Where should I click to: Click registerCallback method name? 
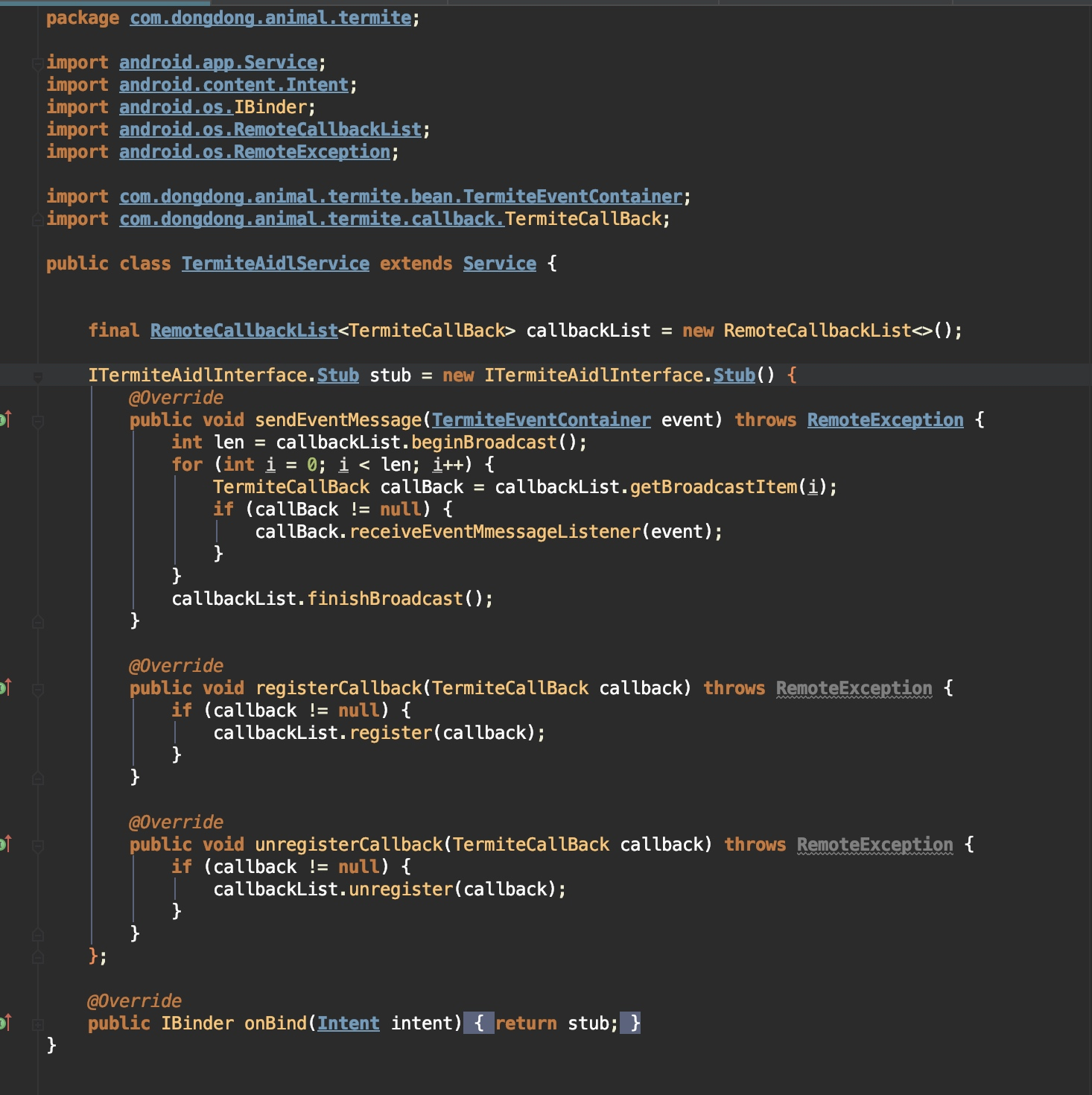pyautogui.click(x=338, y=688)
